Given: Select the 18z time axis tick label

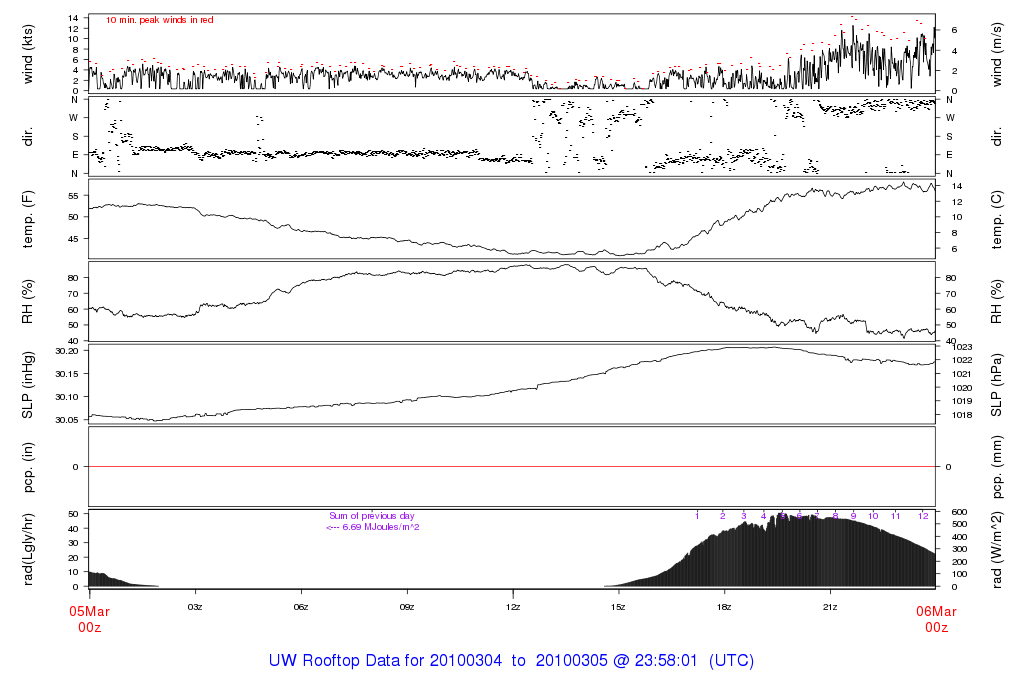Looking at the screenshot, I should (x=725, y=606).
